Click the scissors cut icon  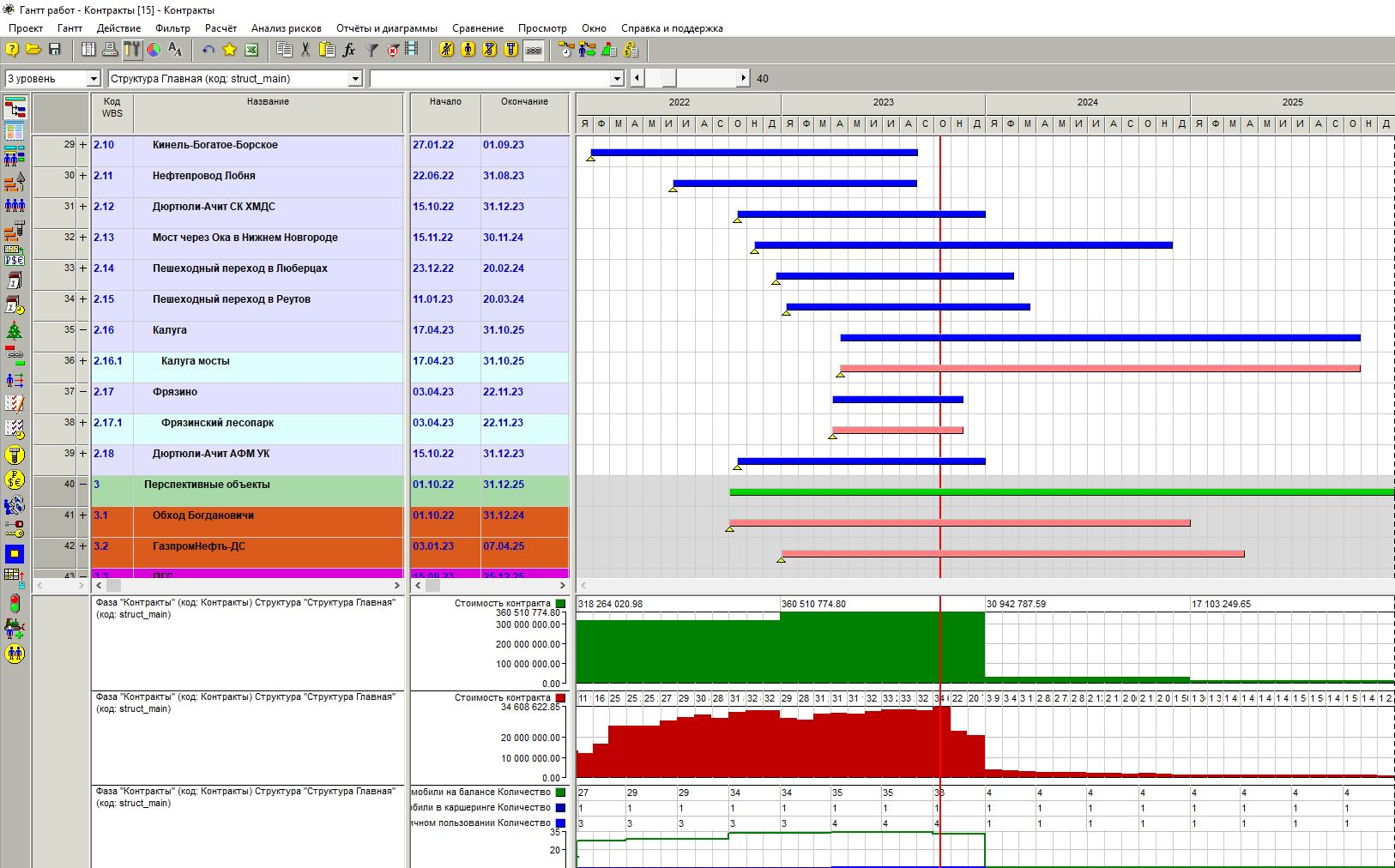click(x=305, y=51)
